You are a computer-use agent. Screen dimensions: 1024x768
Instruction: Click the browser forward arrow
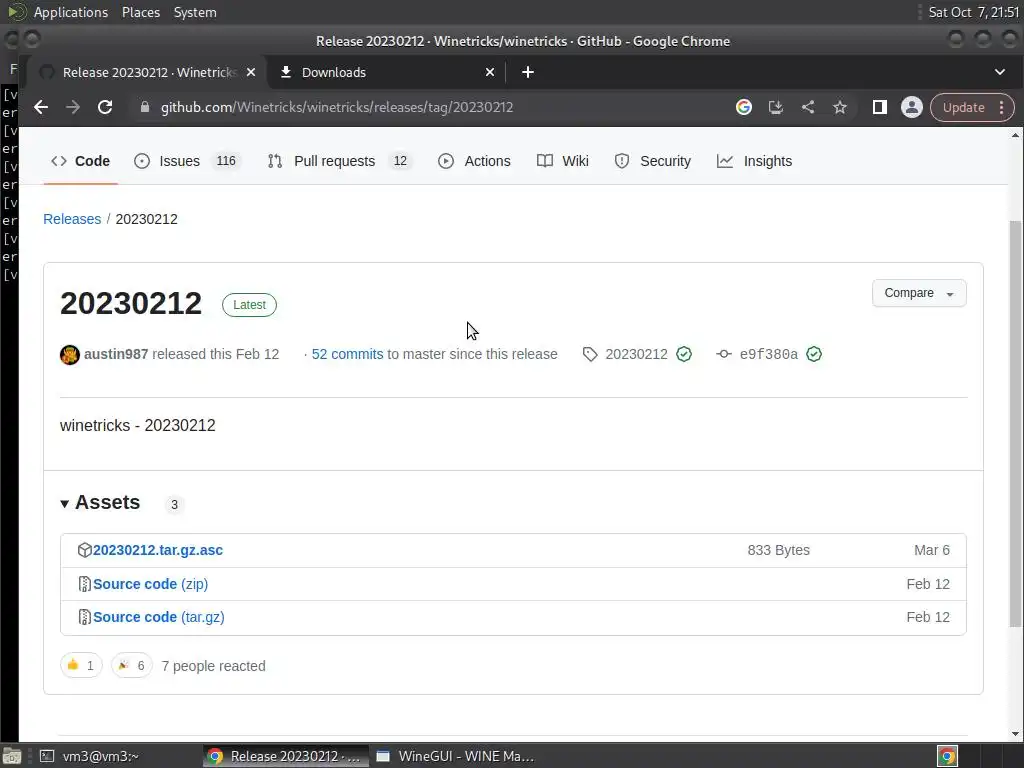[72, 107]
